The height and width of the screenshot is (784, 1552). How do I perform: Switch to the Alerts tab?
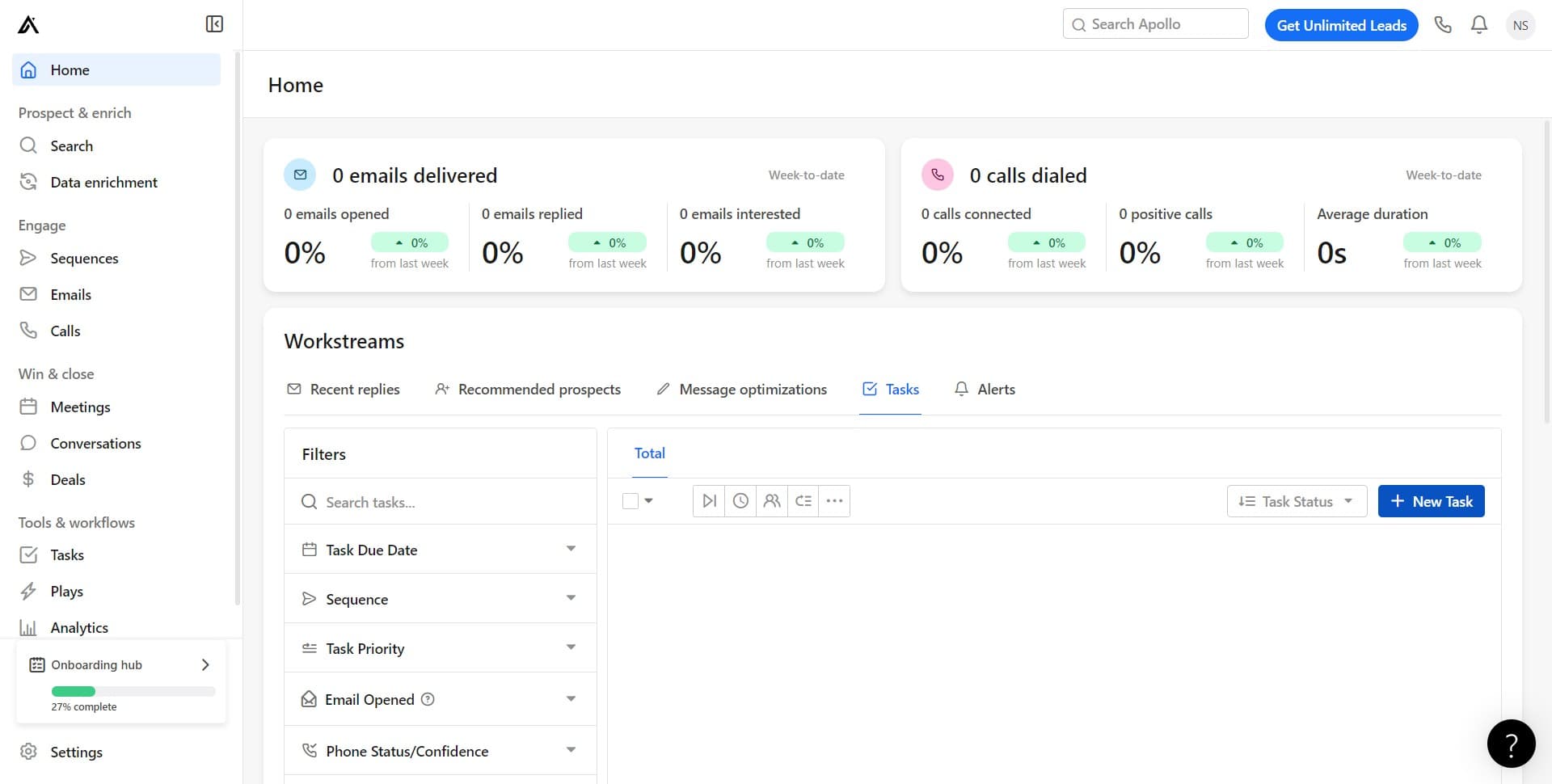(x=985, y=390)
